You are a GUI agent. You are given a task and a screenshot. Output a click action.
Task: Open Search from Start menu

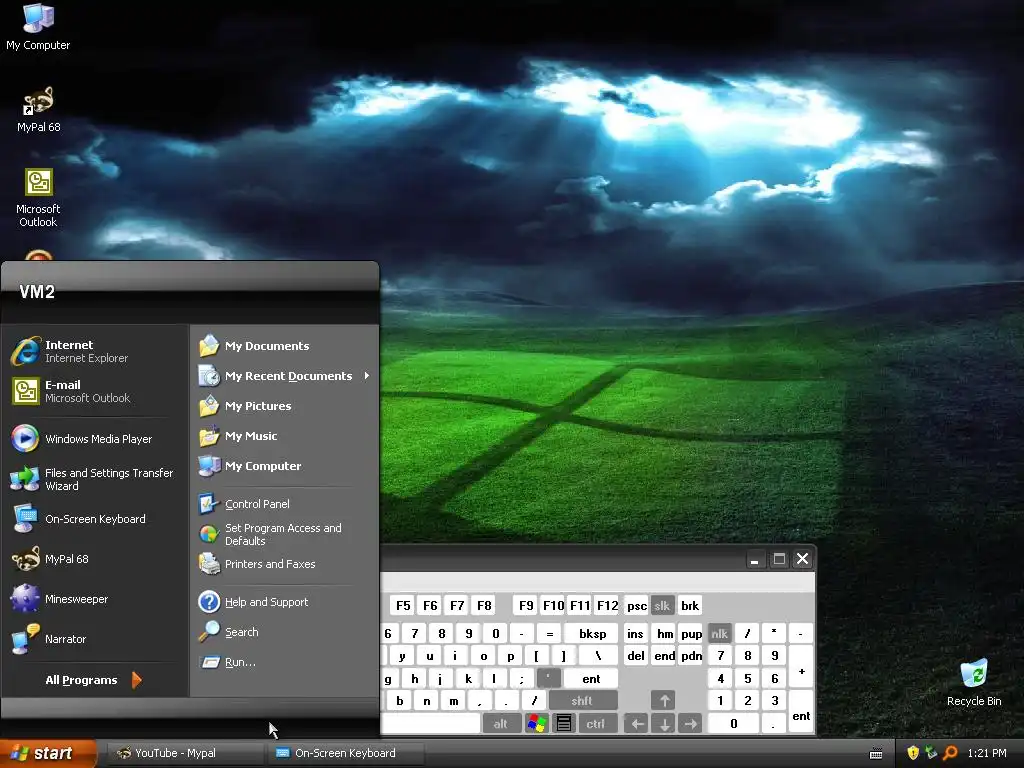point(285,632)
